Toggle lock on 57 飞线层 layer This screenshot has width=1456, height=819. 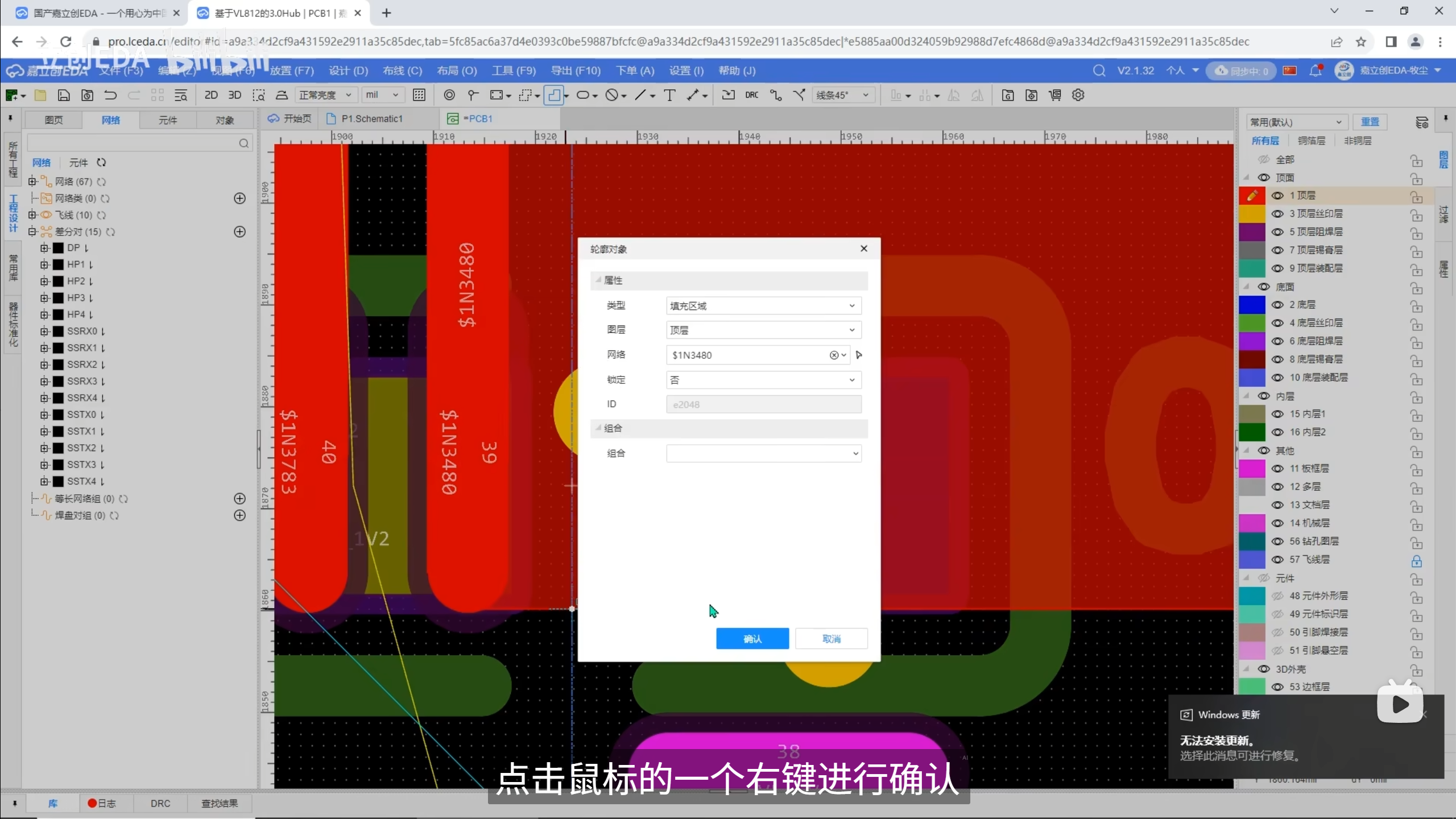(1416, 561)
